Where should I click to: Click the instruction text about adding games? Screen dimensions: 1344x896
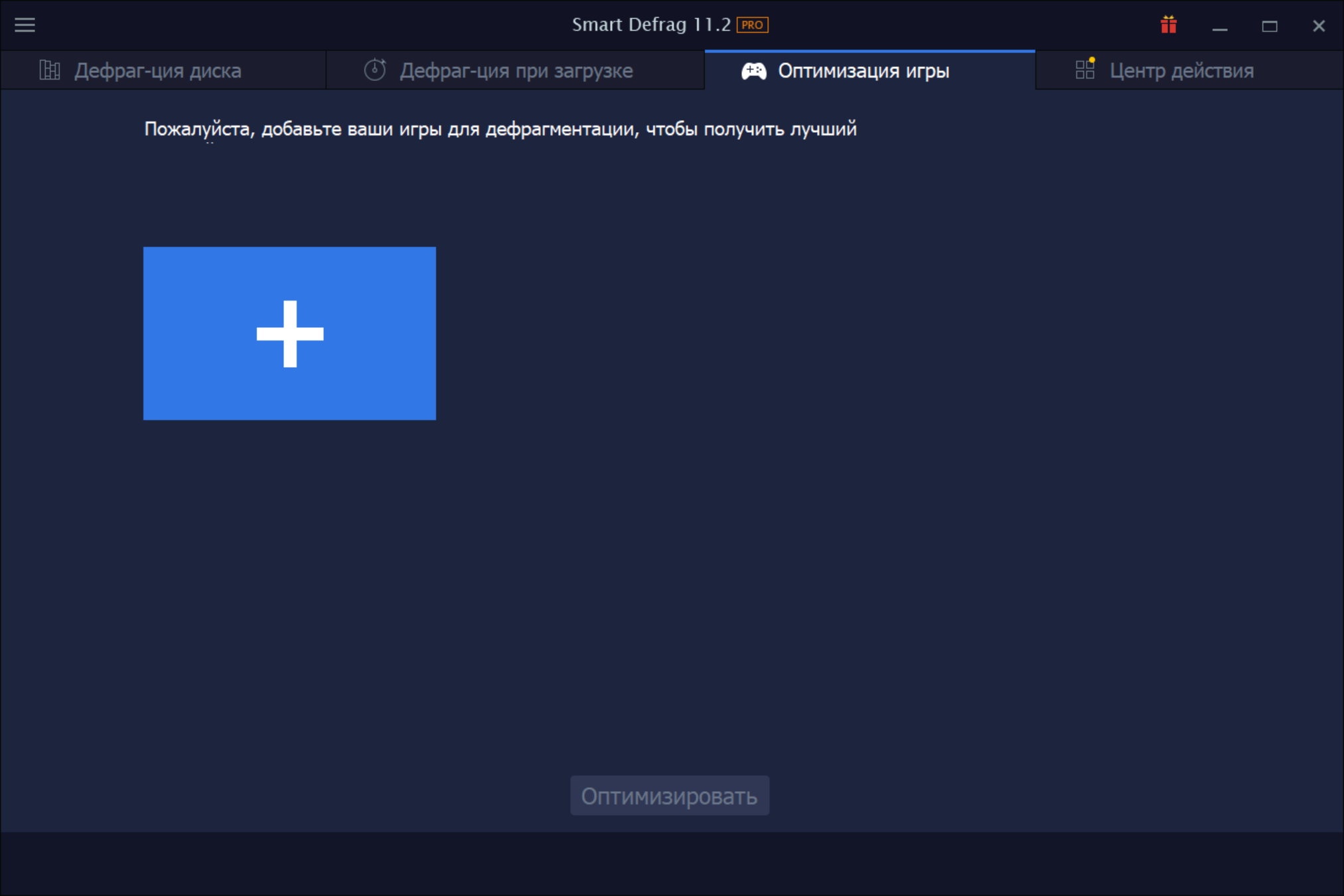[500, 129]
